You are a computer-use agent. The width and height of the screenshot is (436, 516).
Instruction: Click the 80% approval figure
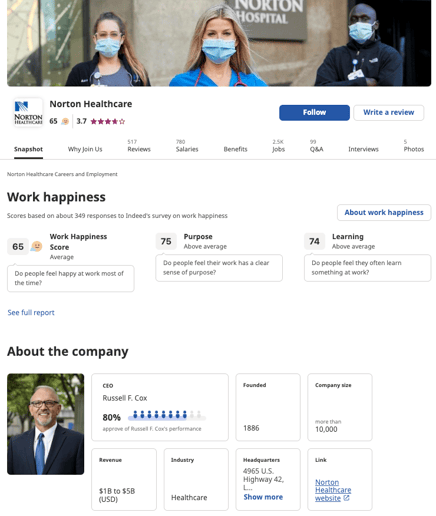pyautogui.click(x=112, y=417)
